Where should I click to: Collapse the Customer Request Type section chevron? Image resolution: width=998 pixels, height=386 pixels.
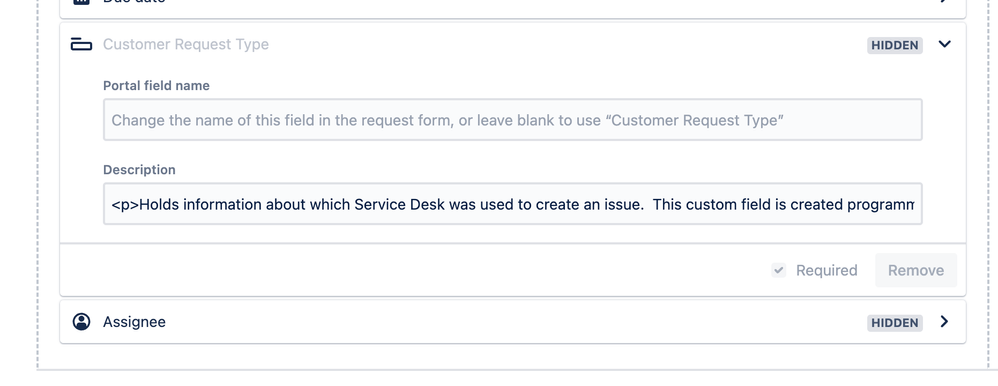coord(945,44)
